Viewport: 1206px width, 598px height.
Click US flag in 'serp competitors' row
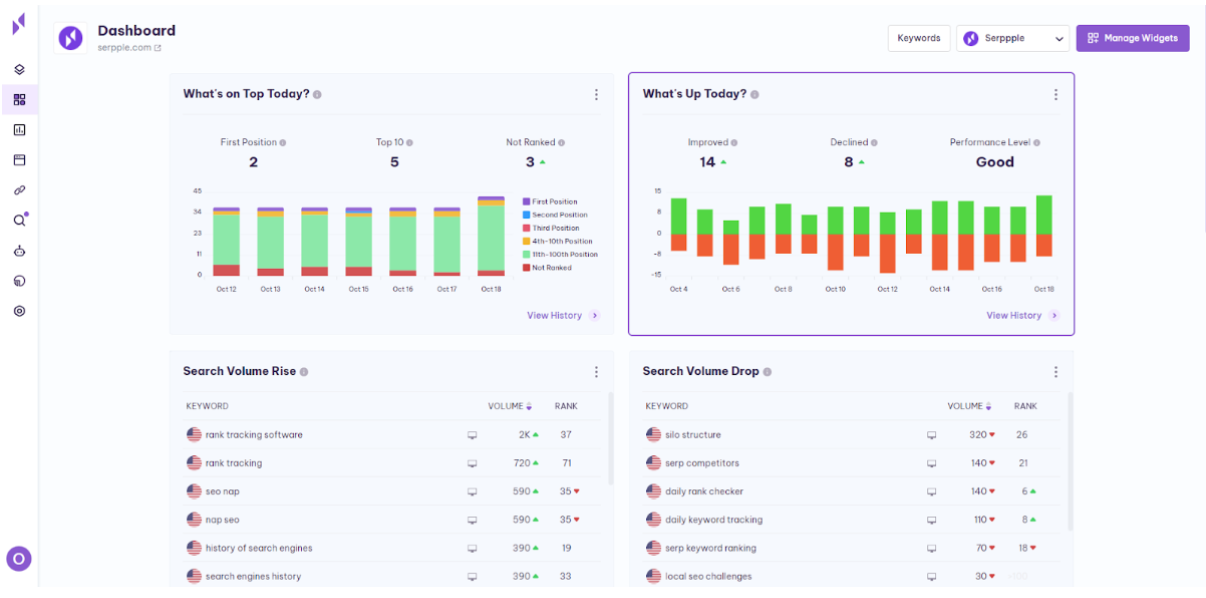(x=654, y=463)
